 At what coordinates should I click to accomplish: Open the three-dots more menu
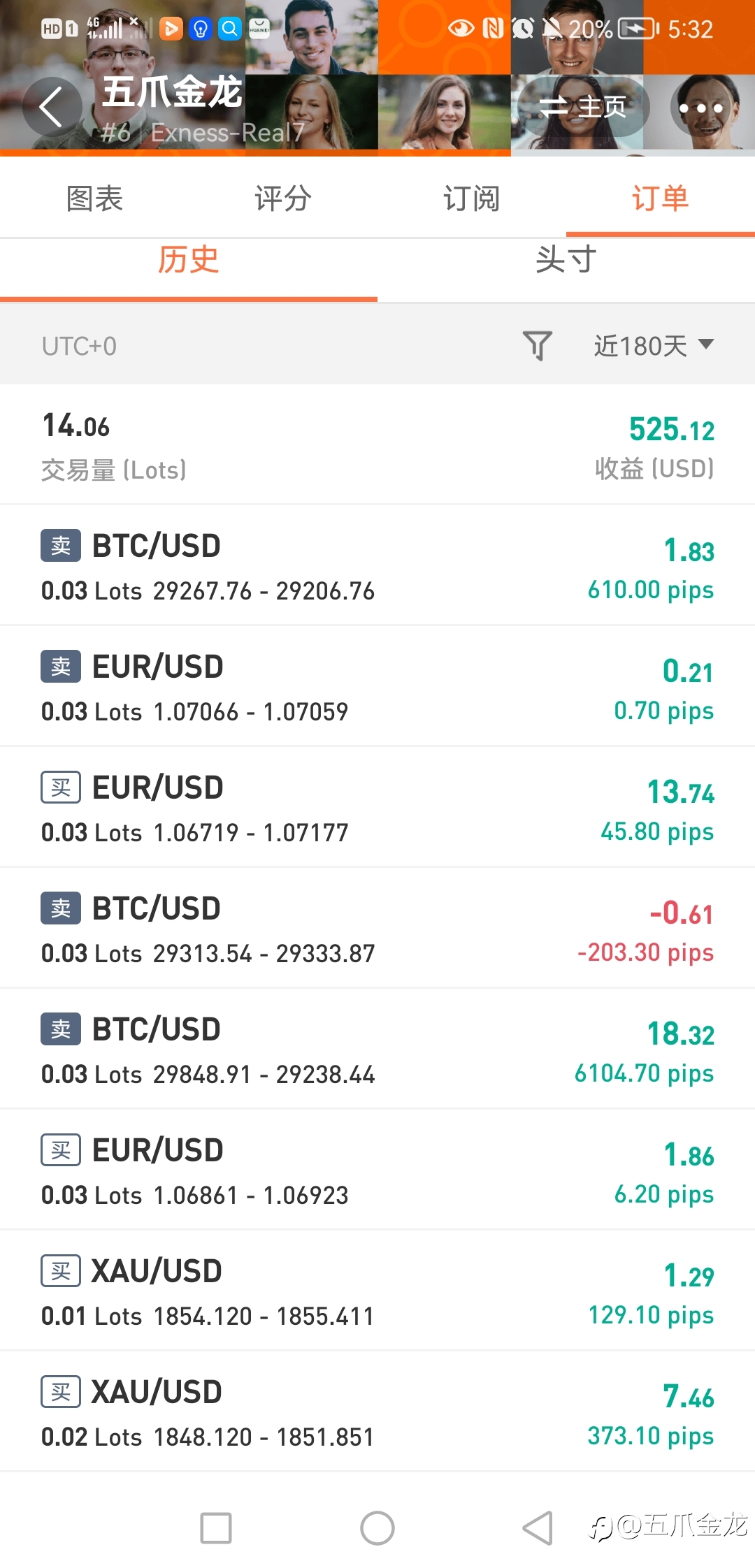tap(700, 108)
